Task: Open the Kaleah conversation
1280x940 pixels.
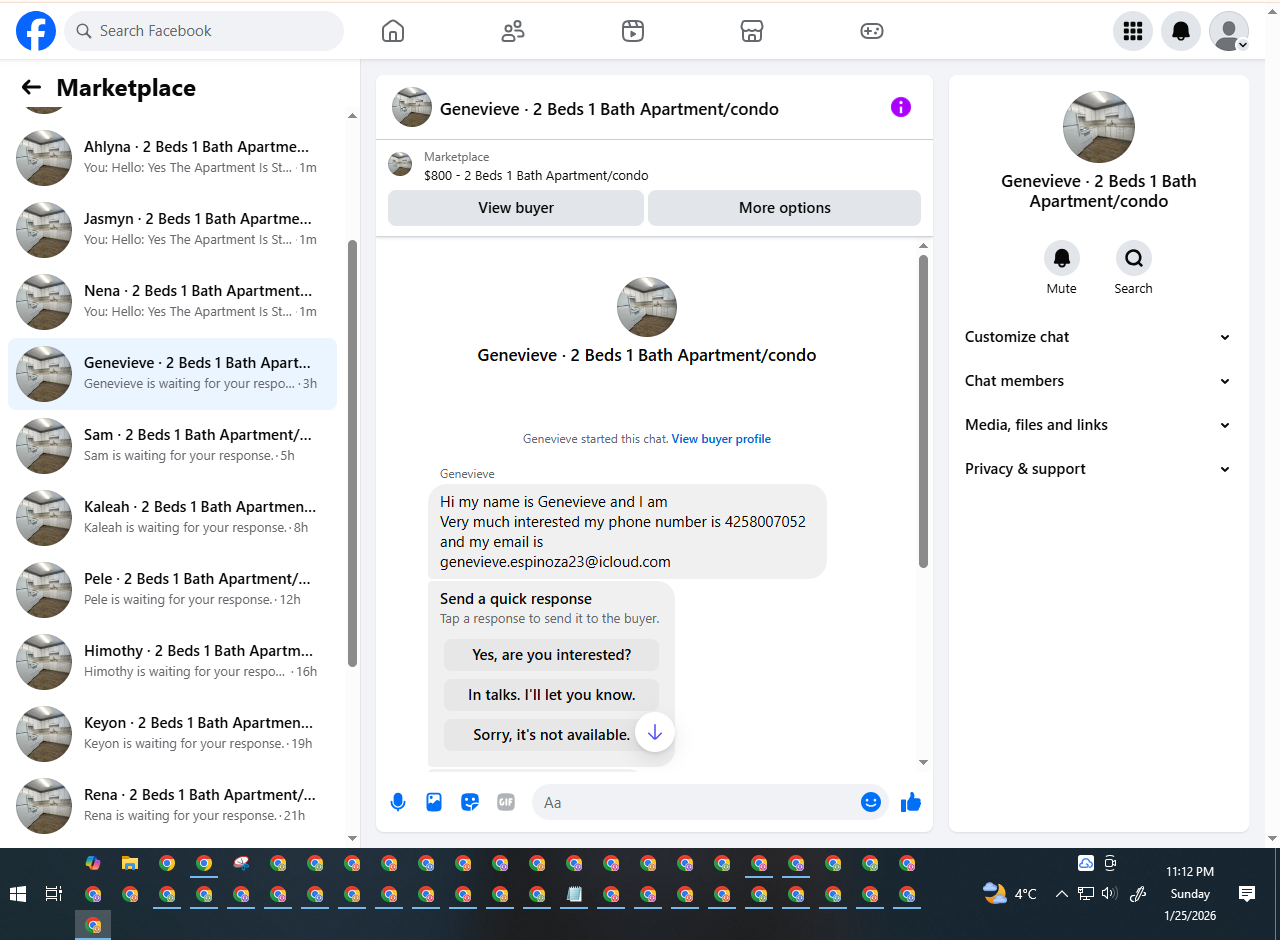Action: point(172,518)
